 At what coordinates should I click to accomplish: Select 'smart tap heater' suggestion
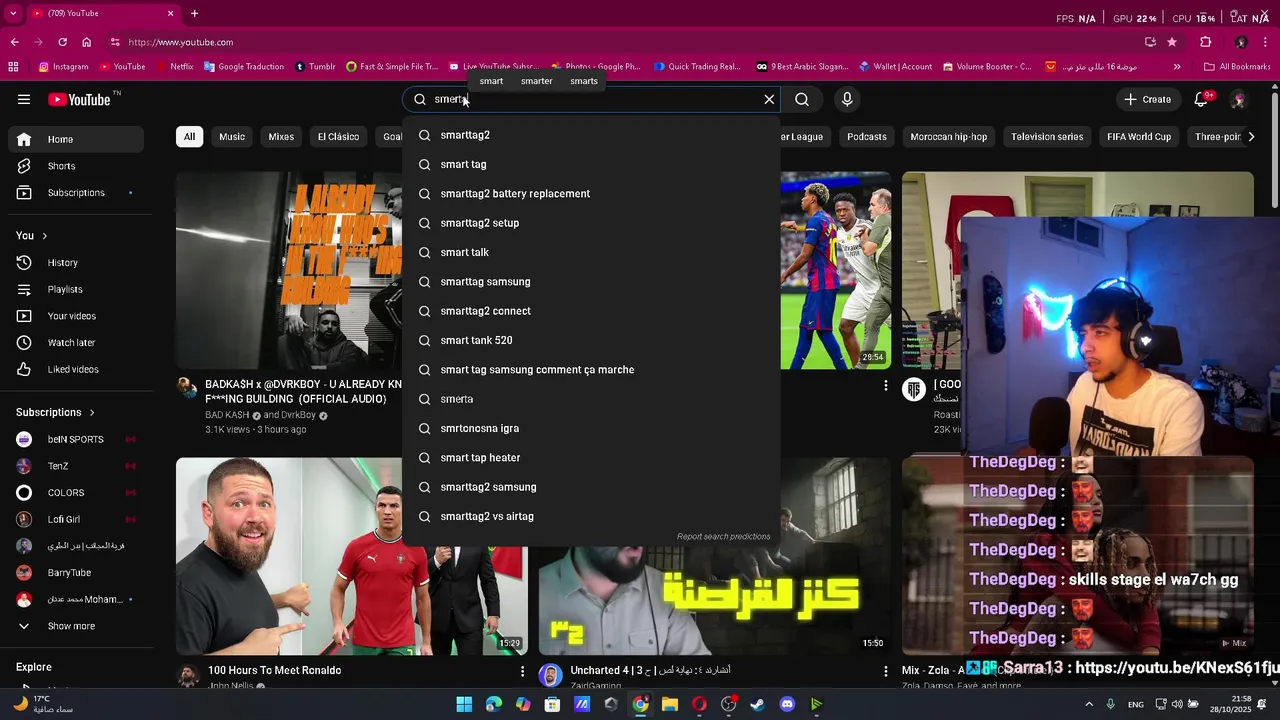(x=591, y=458)
